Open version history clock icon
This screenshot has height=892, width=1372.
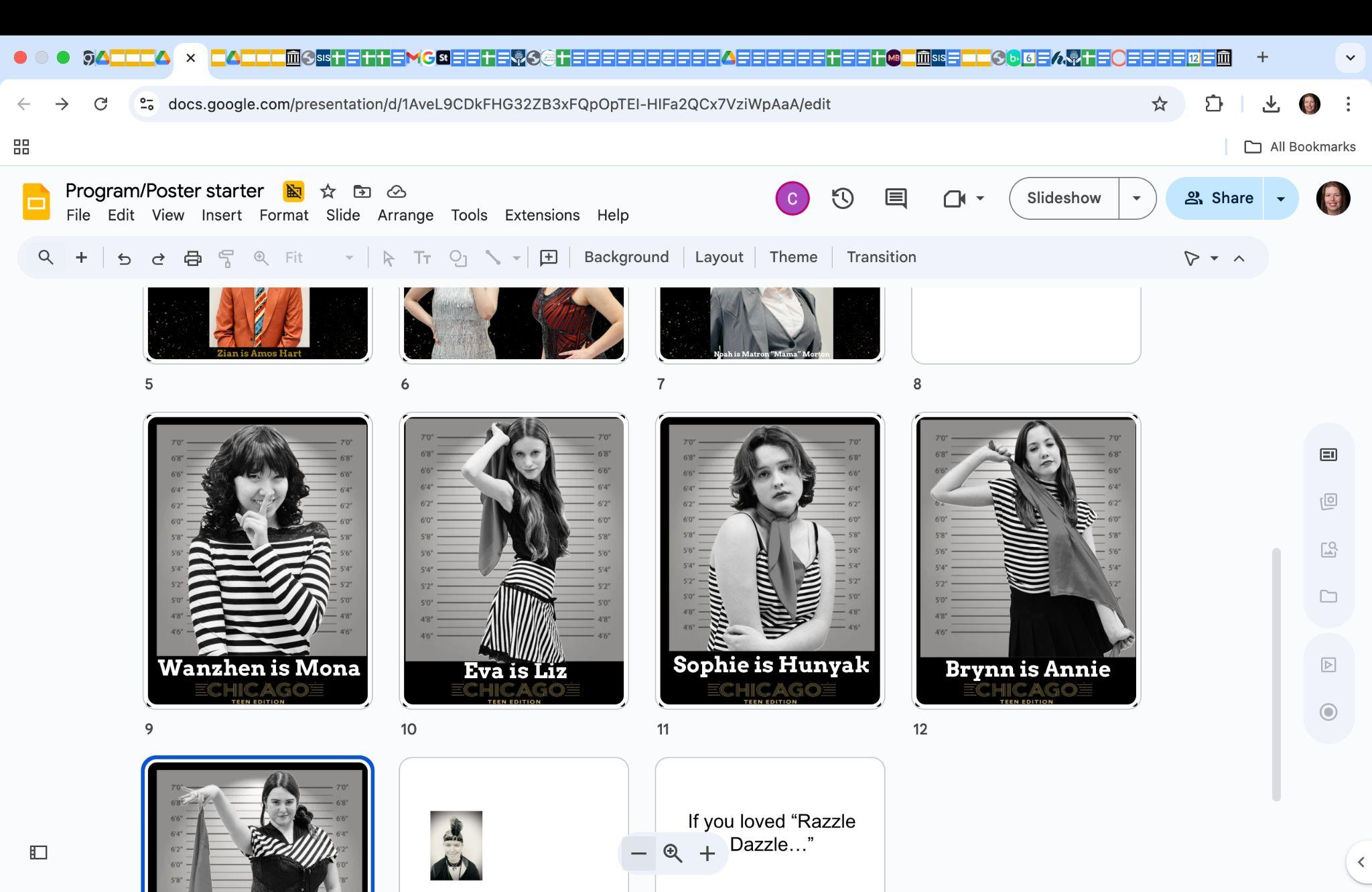(842, 198)
